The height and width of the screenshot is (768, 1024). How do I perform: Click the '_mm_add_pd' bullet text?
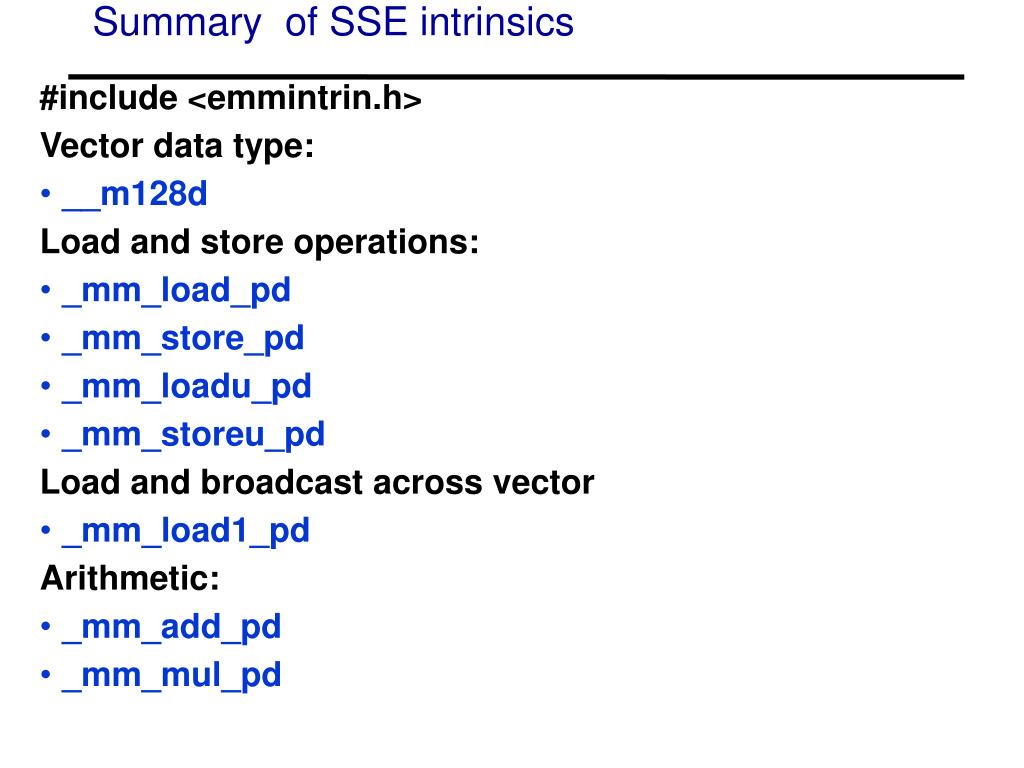pos(172,628)
